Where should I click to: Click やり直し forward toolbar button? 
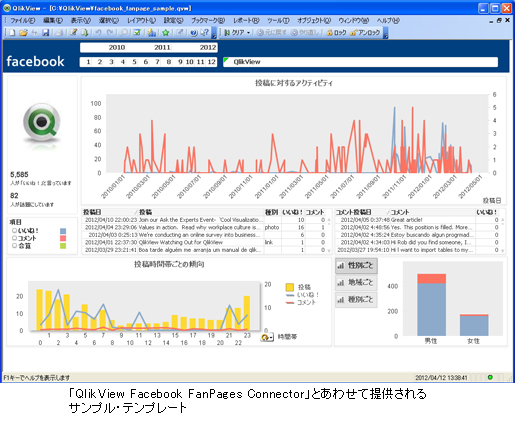coord(305,32)
